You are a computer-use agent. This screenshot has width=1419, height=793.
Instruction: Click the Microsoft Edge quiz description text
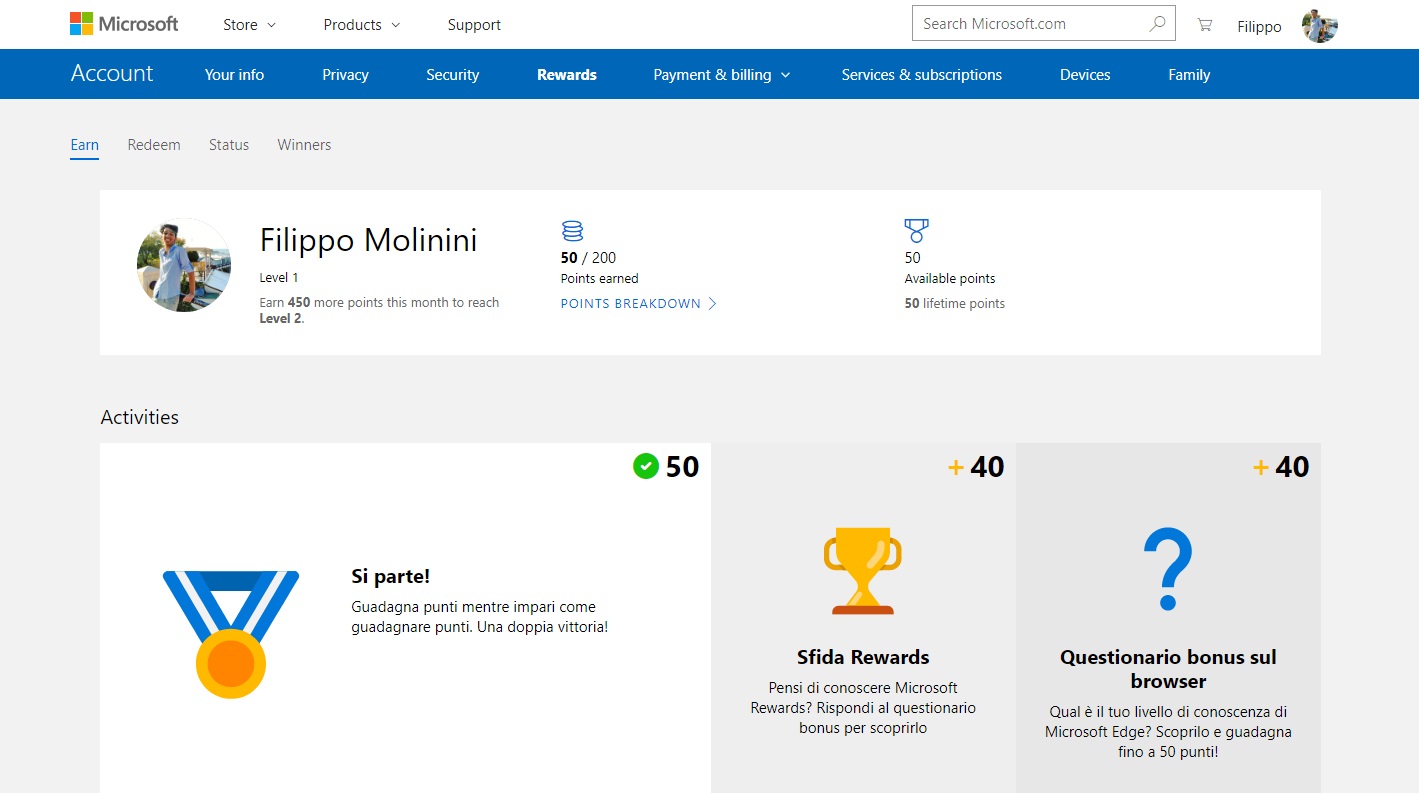pyautogui.click(x=1168, y=732)
